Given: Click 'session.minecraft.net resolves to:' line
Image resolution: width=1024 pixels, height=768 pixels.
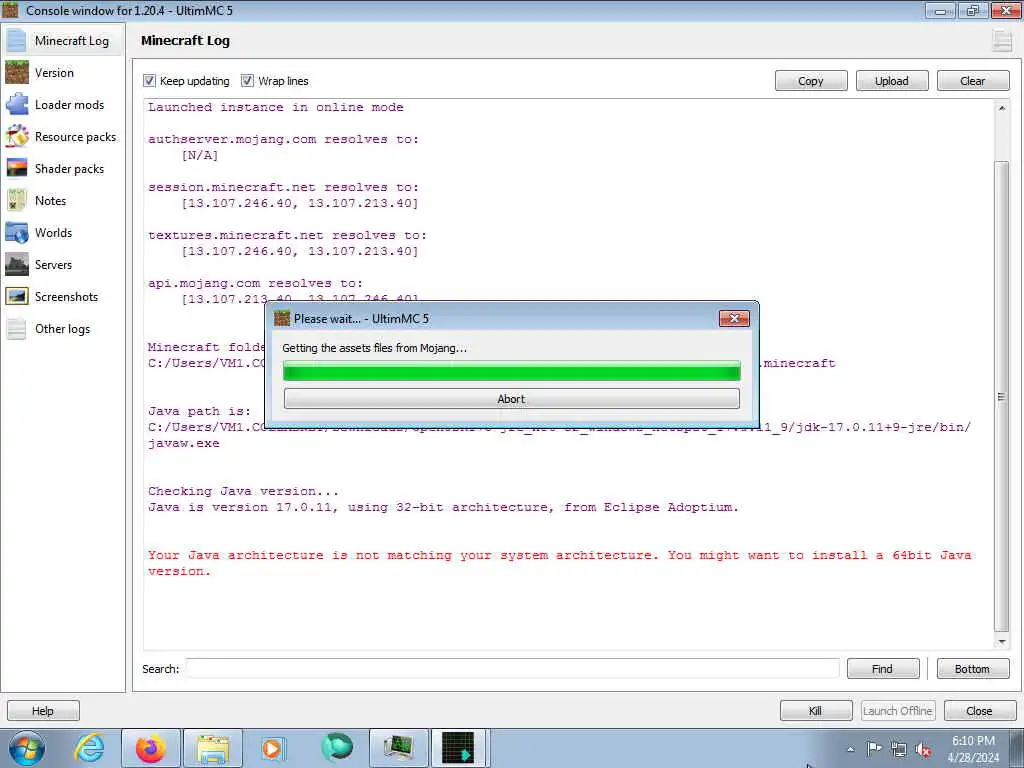Looking at the screenshot, I should [283, 187].
